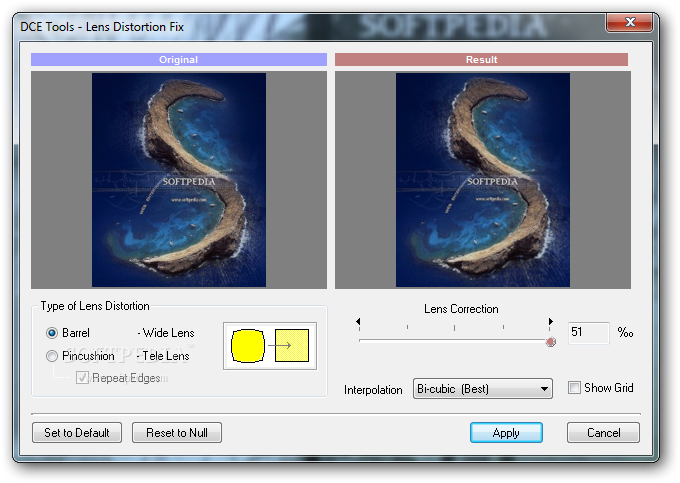
Task: Toggle the Repeat Edges checkbox
Action: [x=82, y=378]
